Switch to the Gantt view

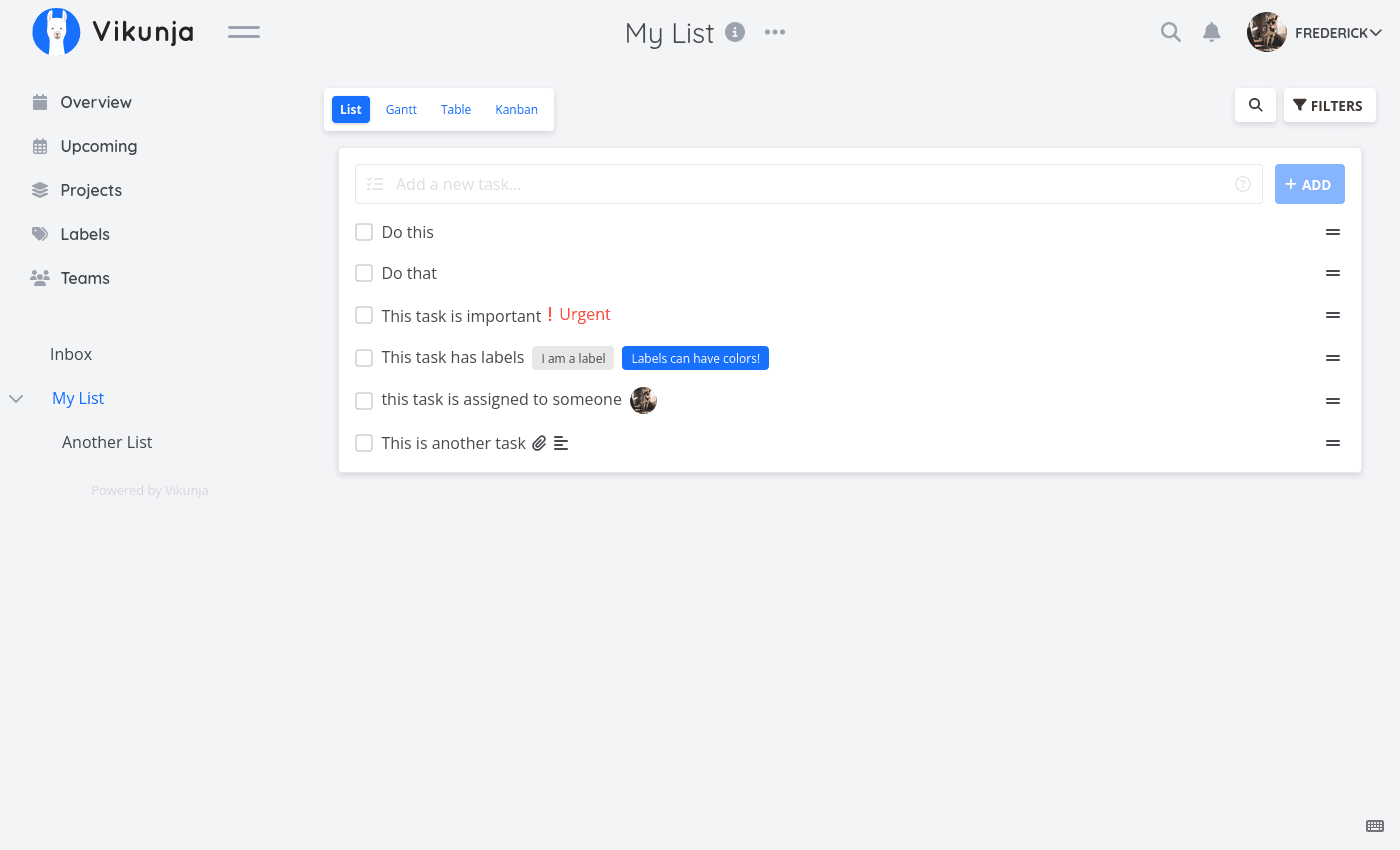click(x=401, y=110)
